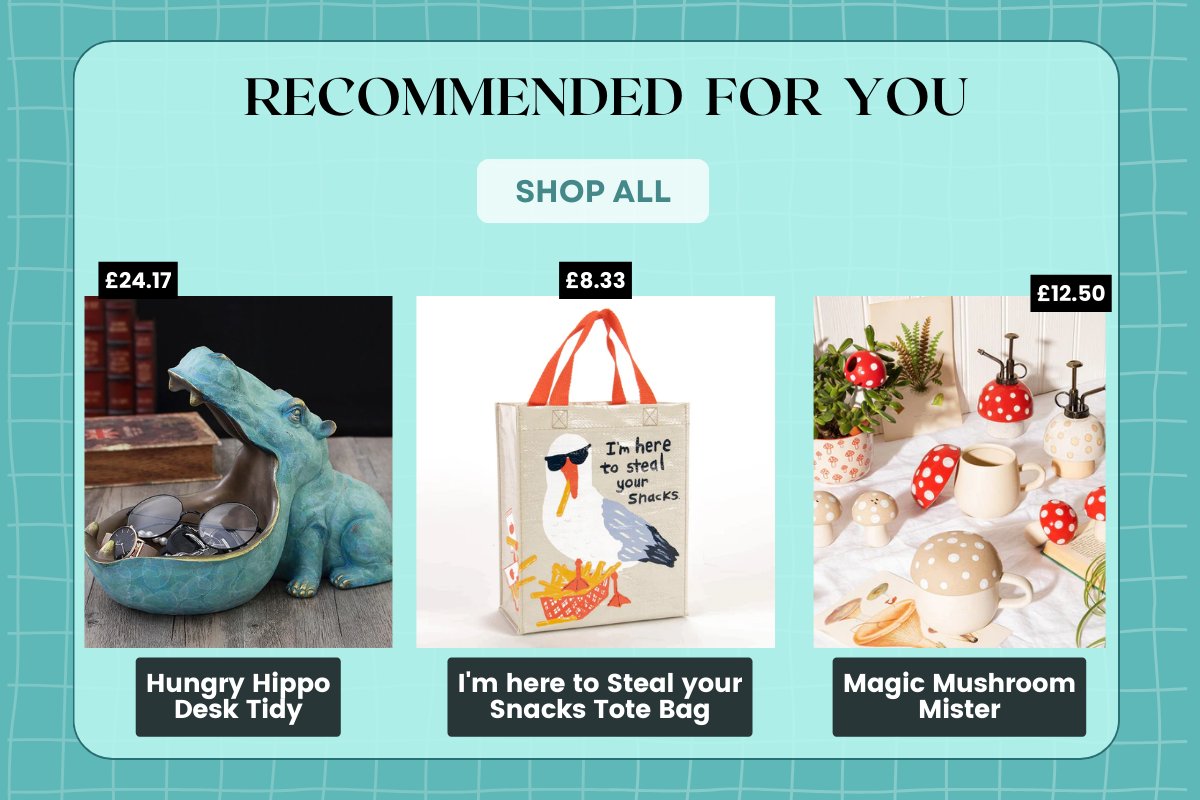This screenshot has width=1200, height=800.
Task: Select the £8.33 price tag
Action: [x=596, y=280]
